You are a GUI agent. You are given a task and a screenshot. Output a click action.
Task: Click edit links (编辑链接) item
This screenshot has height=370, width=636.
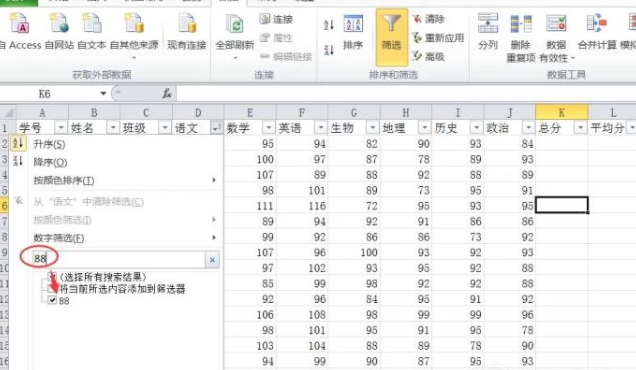click(286, 56)
